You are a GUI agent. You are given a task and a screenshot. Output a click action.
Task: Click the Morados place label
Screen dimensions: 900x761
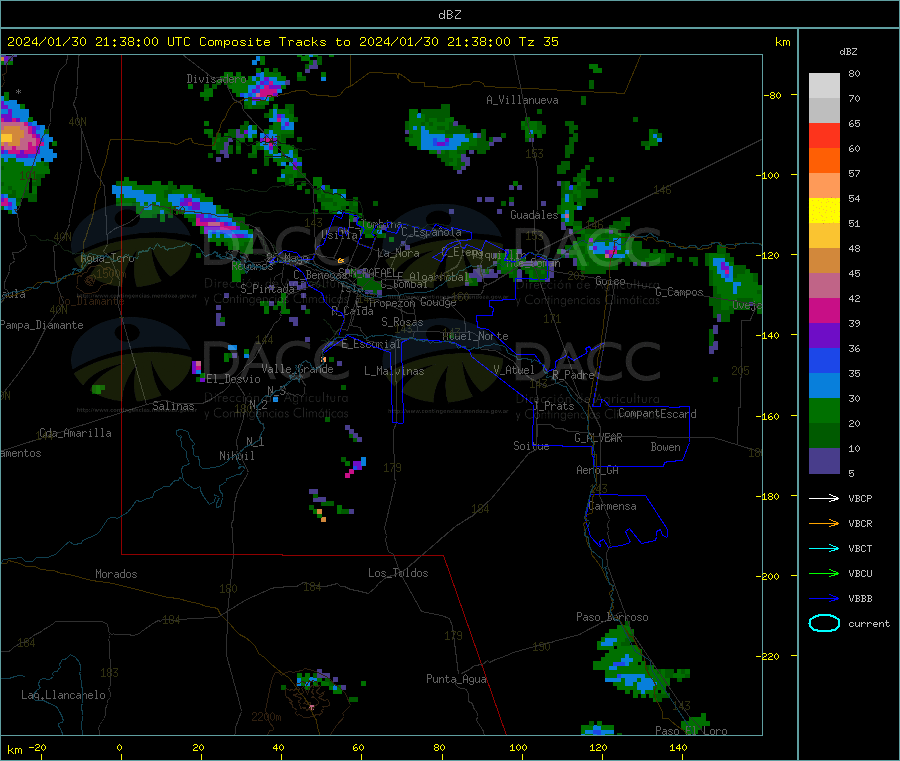click(x=116, y=574)
